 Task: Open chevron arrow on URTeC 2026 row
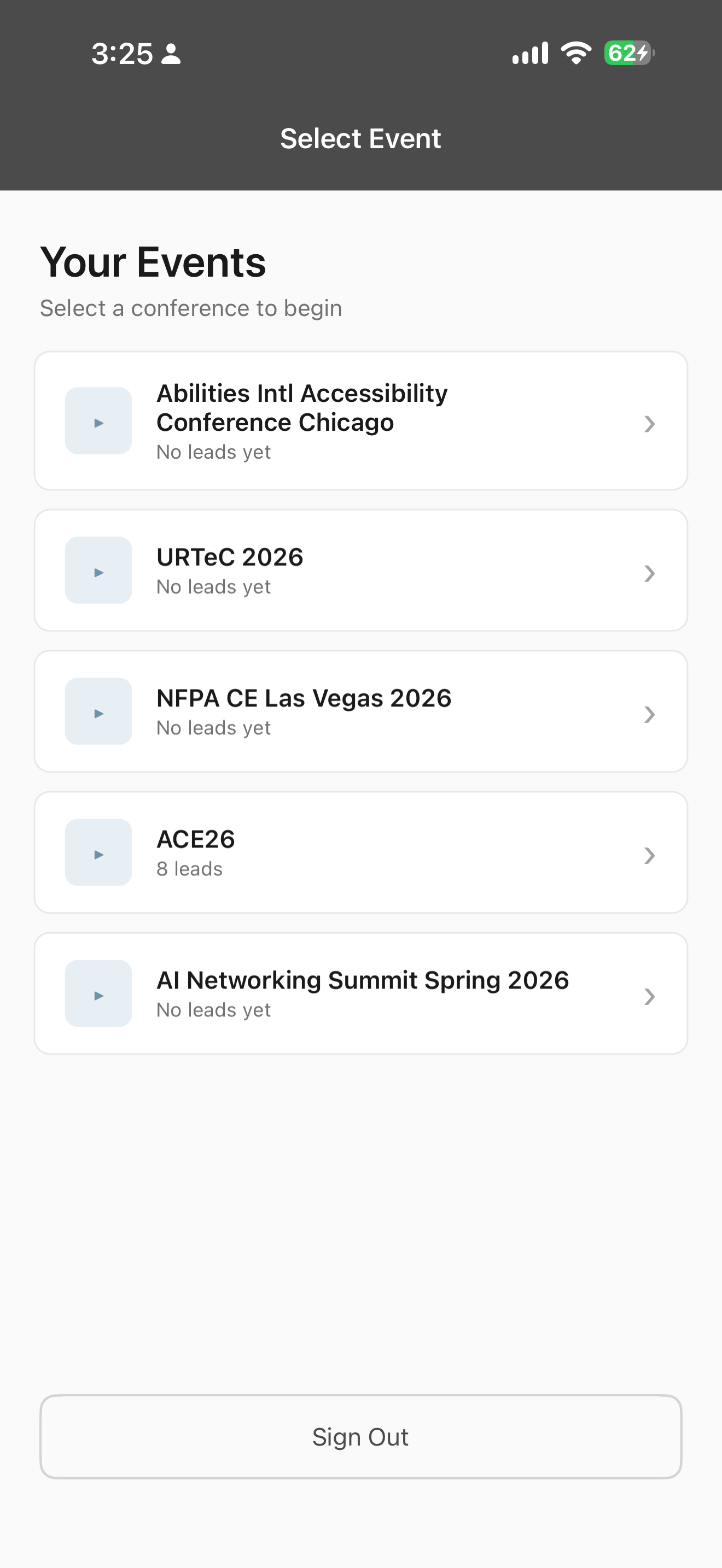(x=650, y=574)
